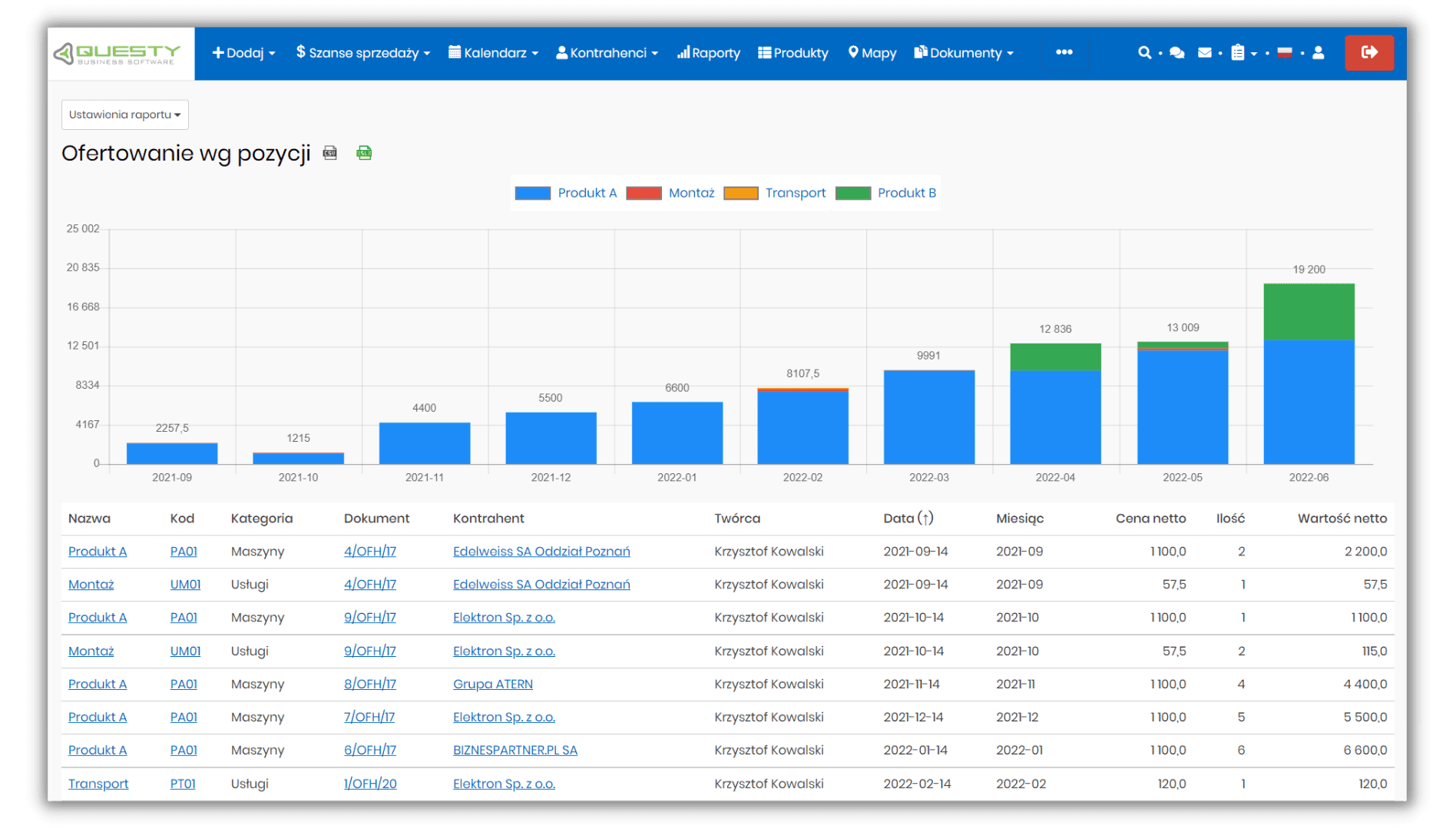Open Produkt A link in 2021-09-14 row

(98, 552)
